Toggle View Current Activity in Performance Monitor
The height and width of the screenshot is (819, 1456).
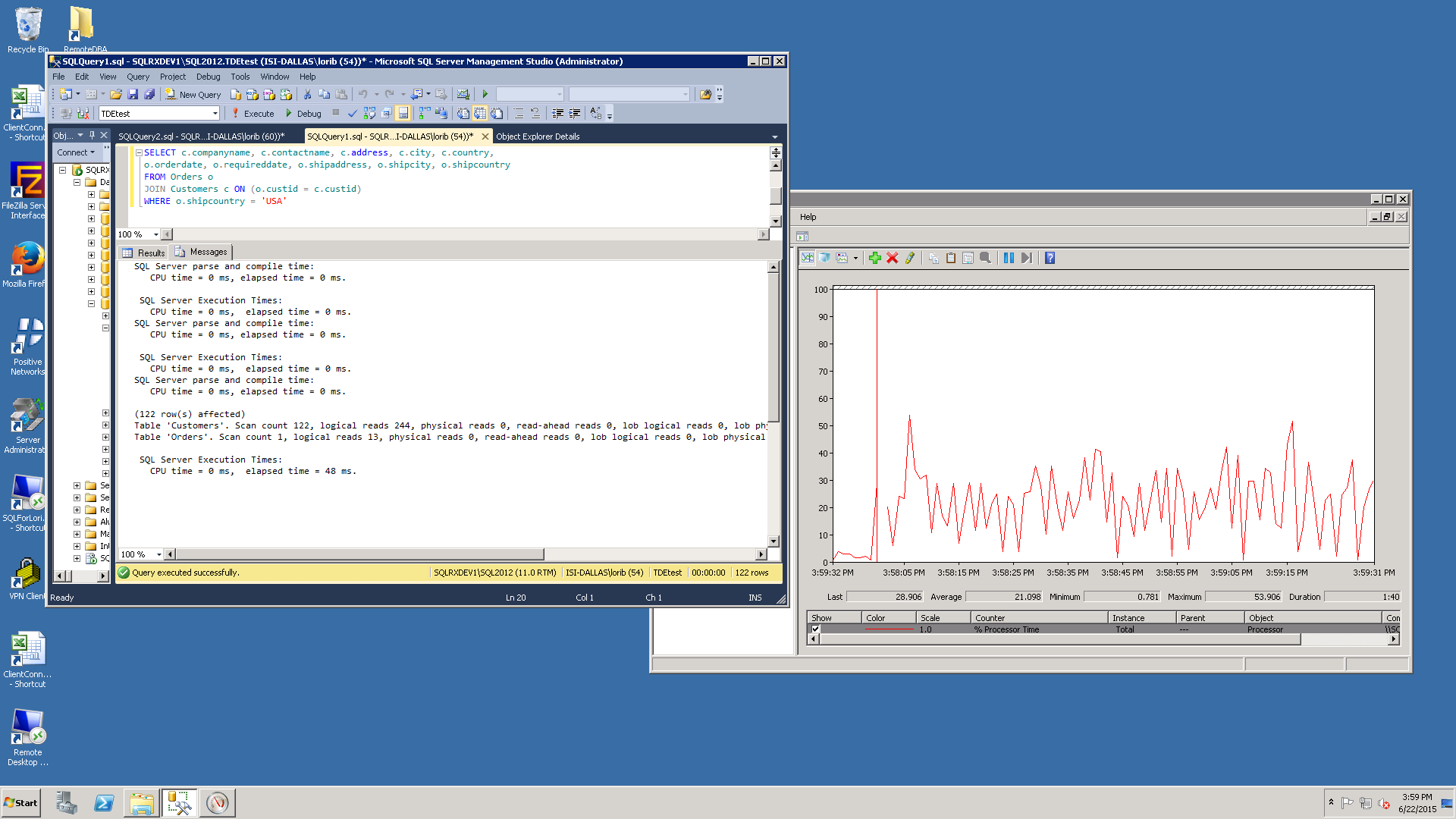[x=808, y=258]
